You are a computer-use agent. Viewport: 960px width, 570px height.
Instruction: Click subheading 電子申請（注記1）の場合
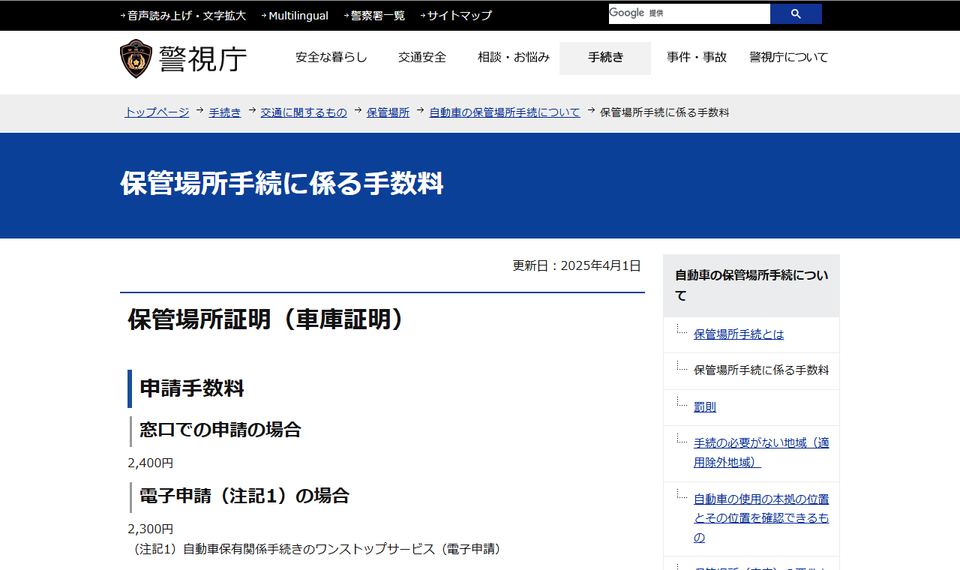point(244,496)
